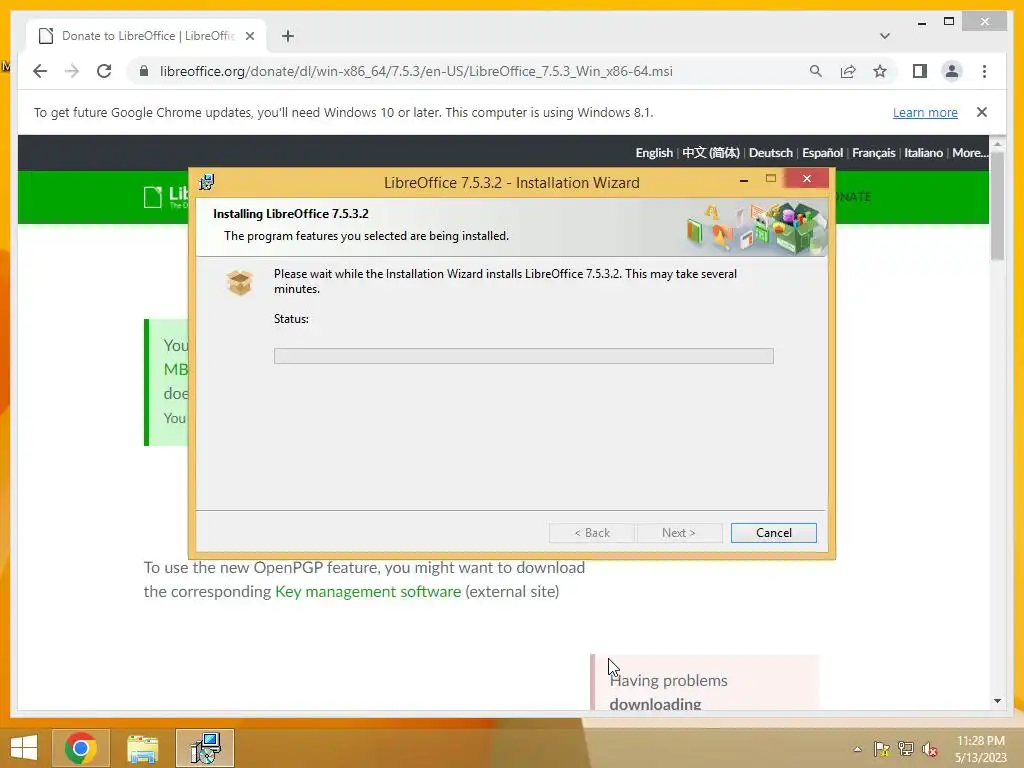The image size is (1024, 768).
Task: Click the muted volume tray icon
Action: [930, 749]
